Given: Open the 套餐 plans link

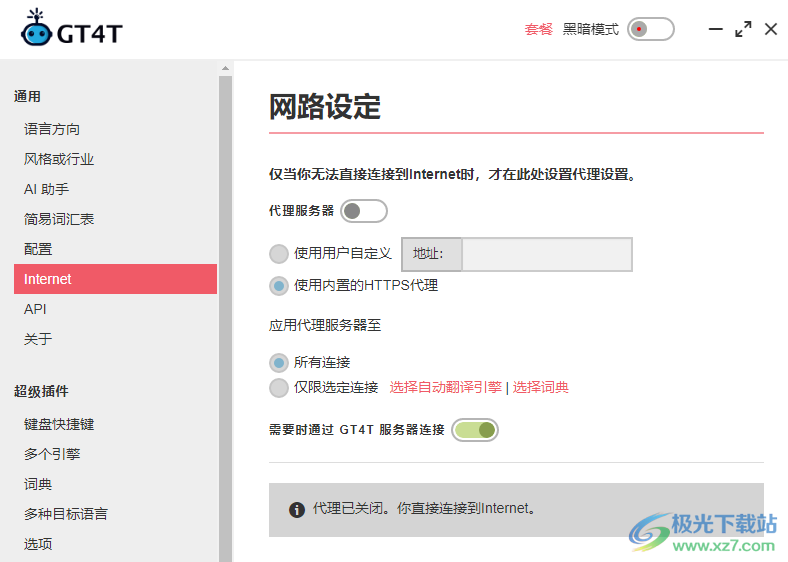Looking at the screenshot, I should tap(538, 29).
